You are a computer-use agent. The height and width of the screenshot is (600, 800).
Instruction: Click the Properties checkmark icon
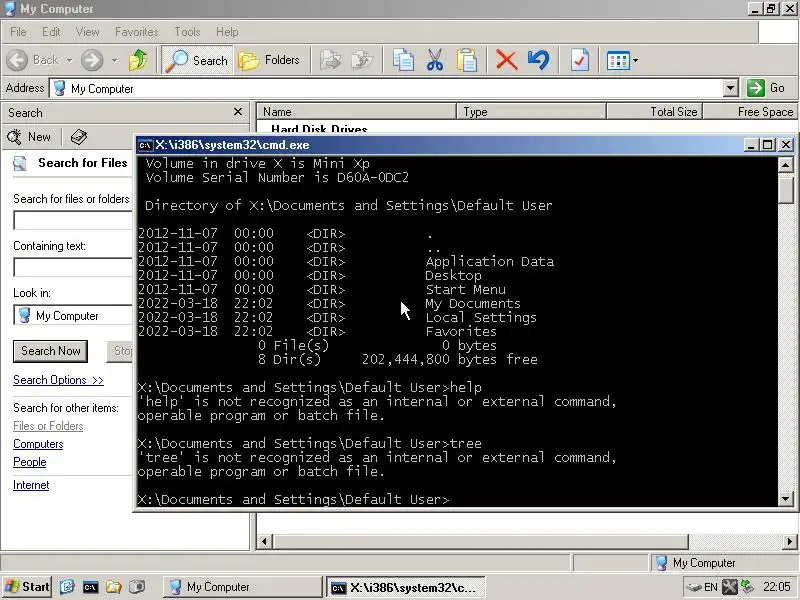[580, 60]
